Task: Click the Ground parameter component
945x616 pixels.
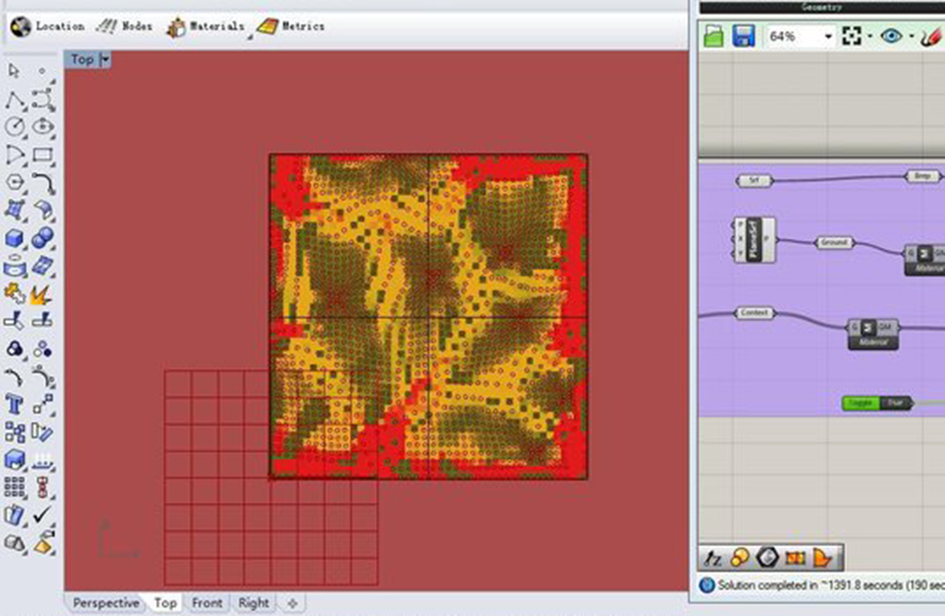Action: (833, 243)
